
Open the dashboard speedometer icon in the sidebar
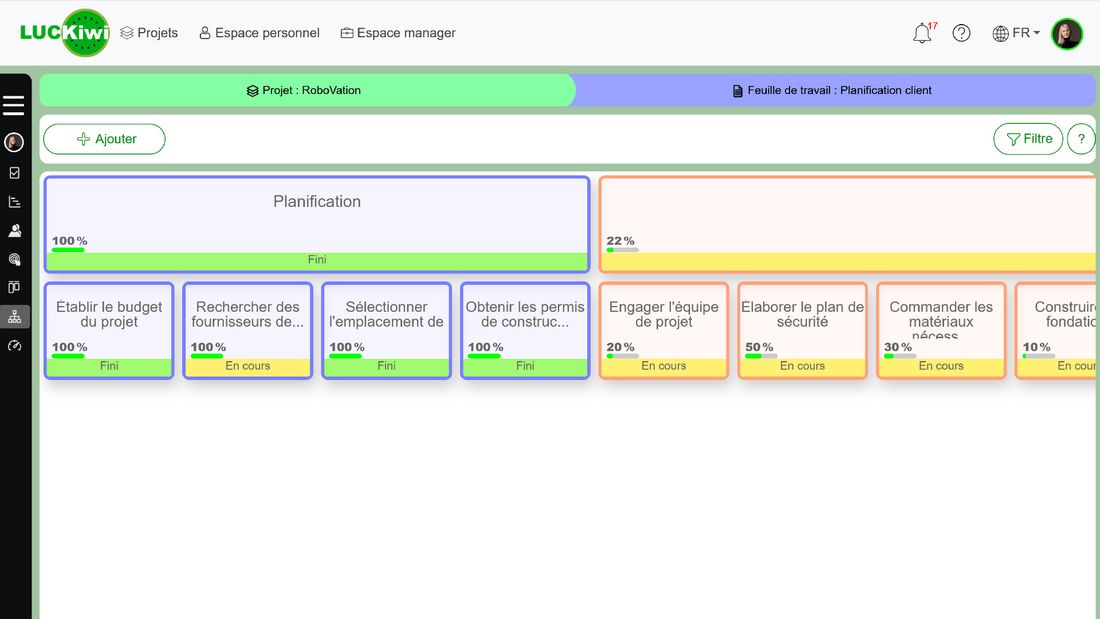[13, 345]
